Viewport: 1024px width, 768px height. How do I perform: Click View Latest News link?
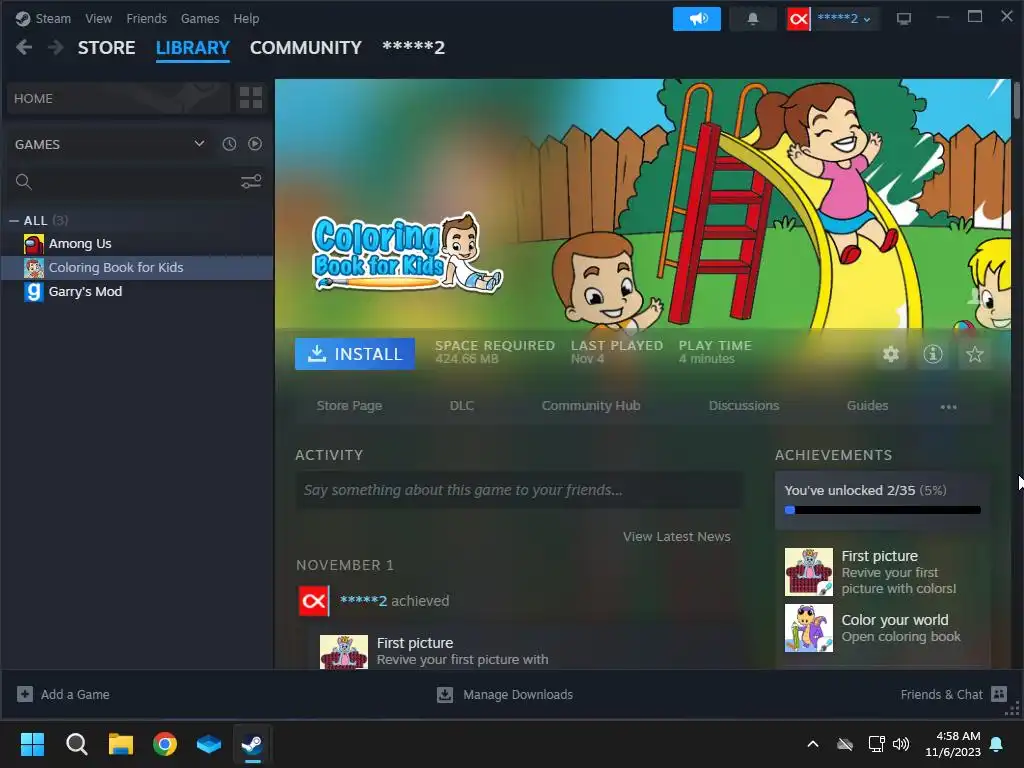tap(677, 536)
